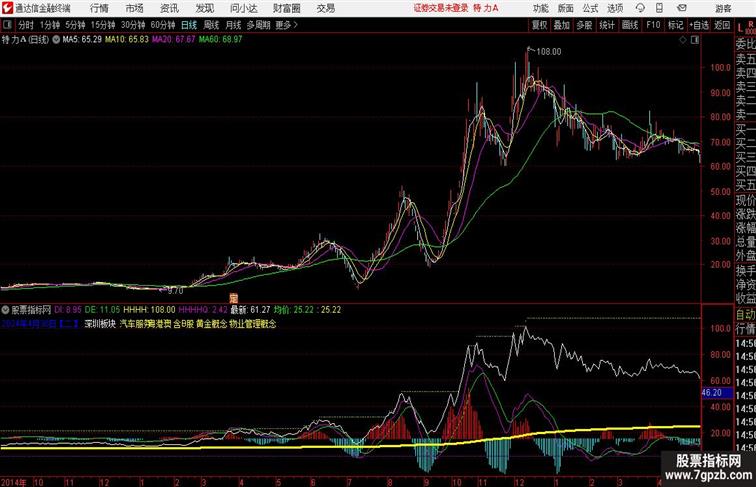Switch to 分时 intraday chart
756x487 pixels.
(x=26, y=25)
